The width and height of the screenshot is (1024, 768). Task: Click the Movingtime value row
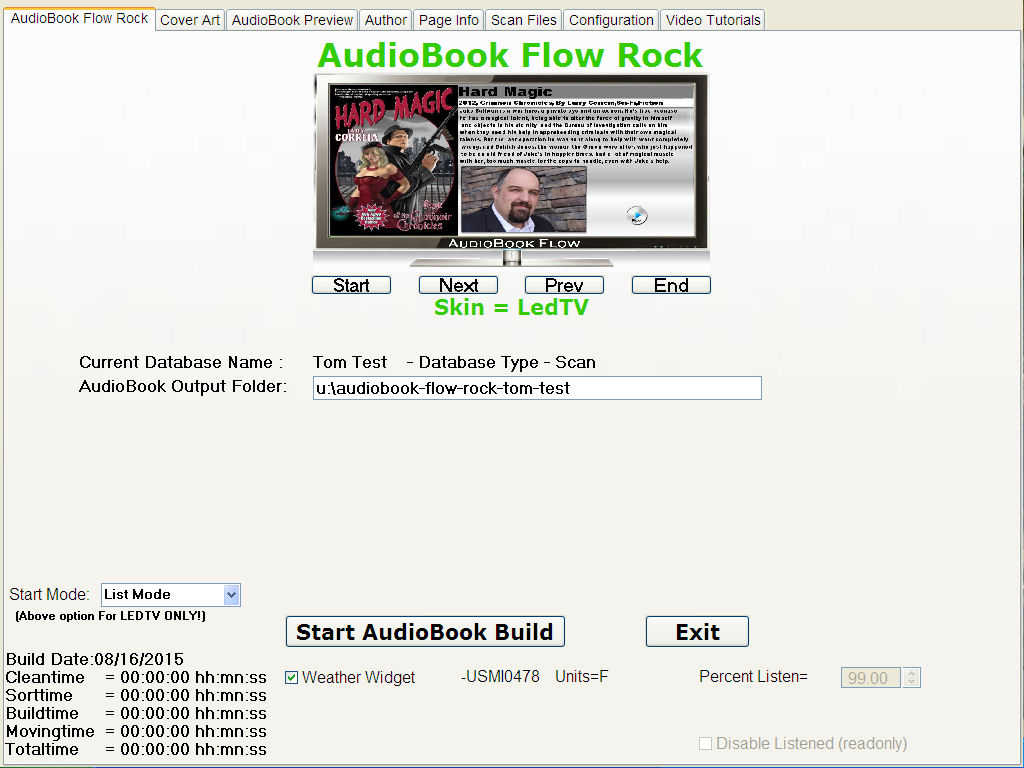136,731
